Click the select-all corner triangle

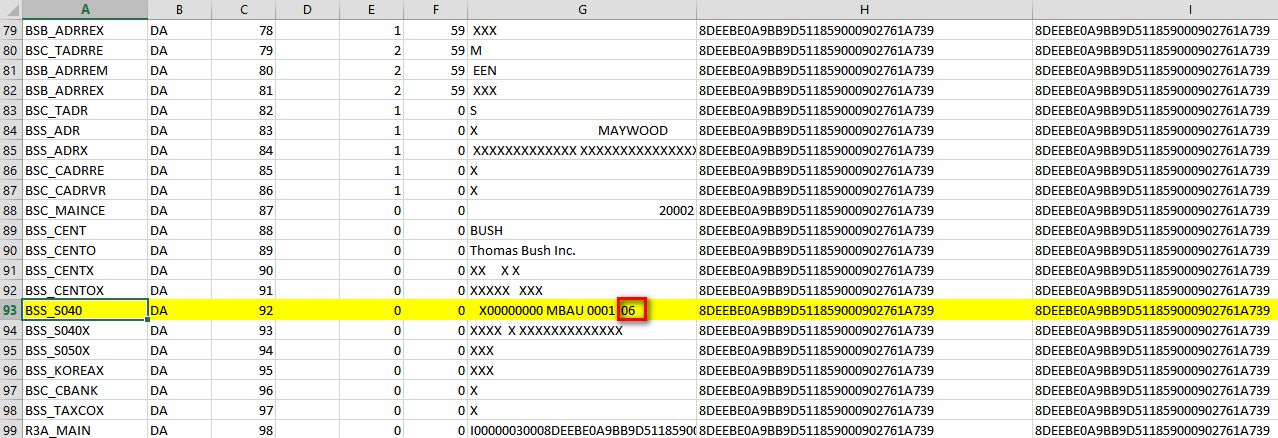click(11, 10)
